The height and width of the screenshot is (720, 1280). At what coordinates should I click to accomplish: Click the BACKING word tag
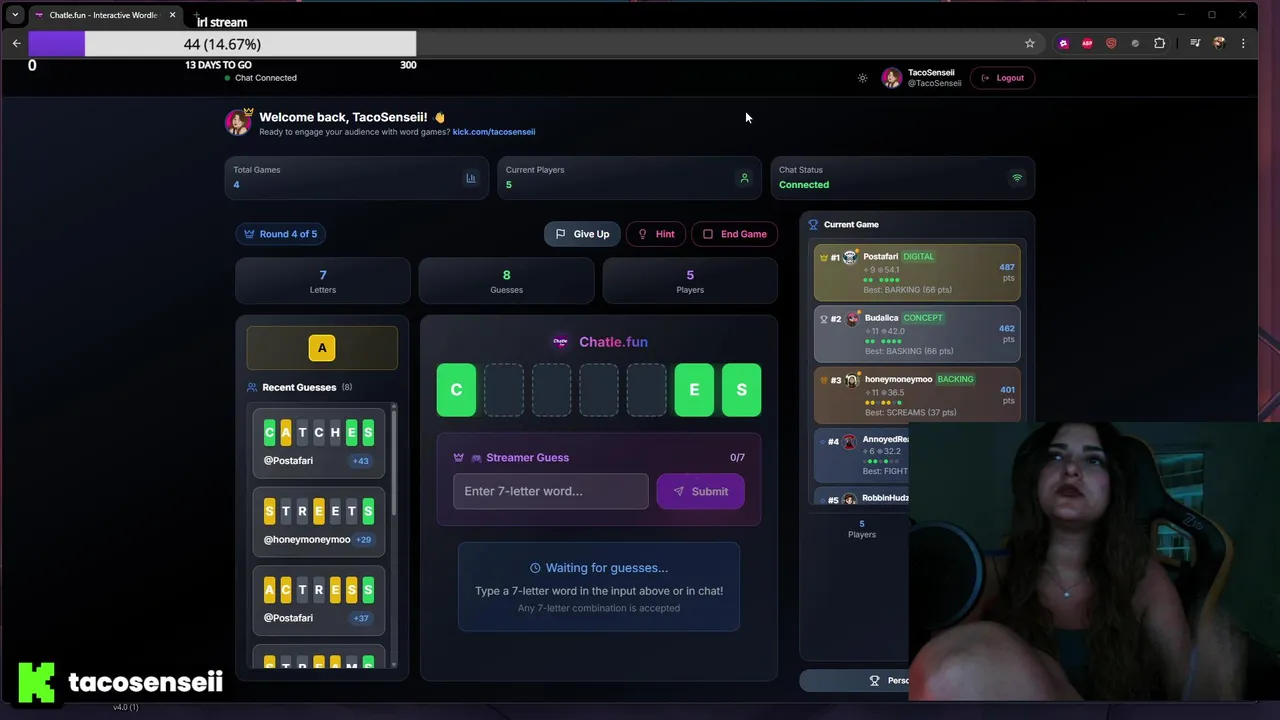point(956,379)
